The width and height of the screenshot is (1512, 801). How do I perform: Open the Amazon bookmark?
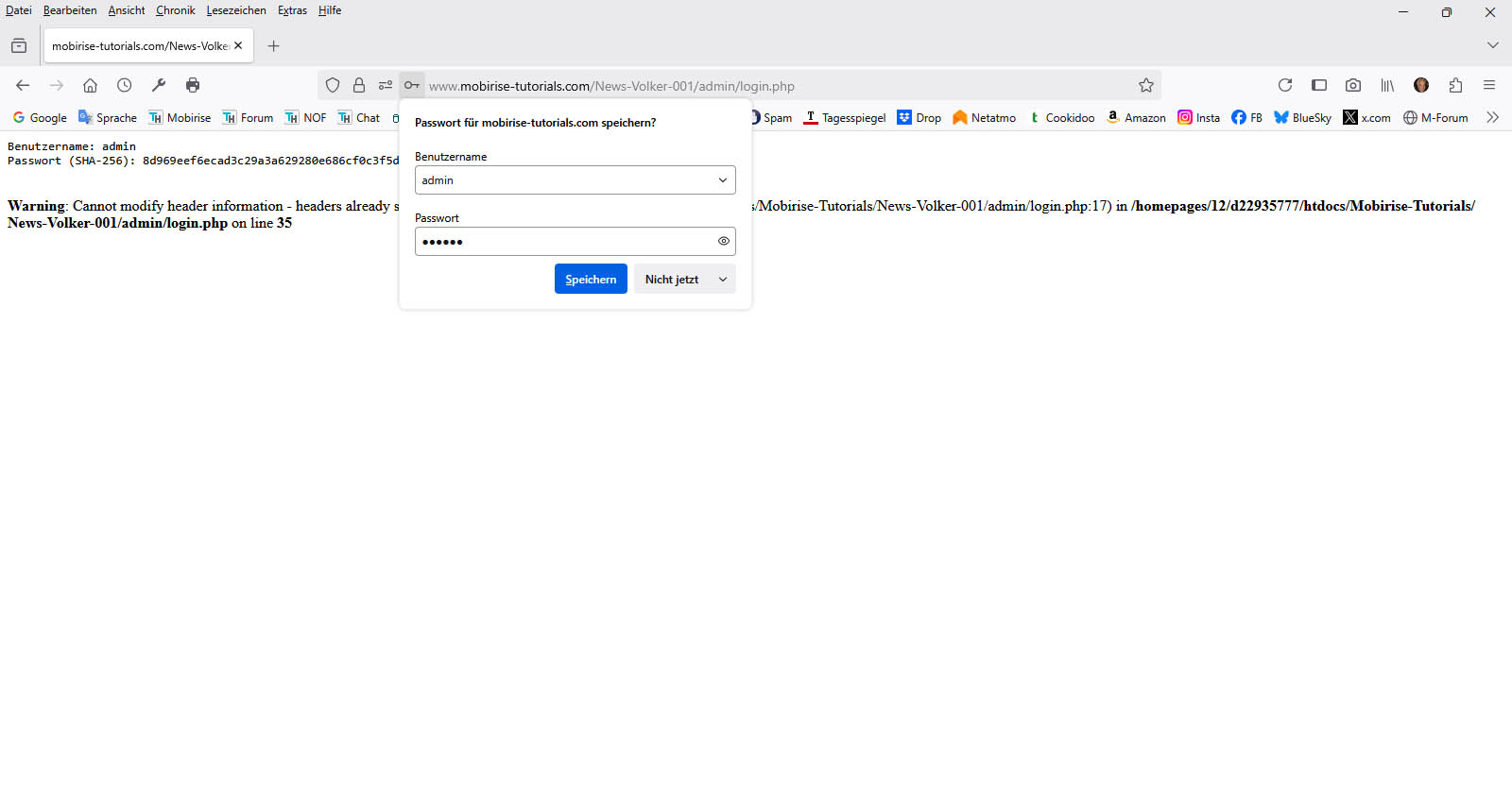(x=1136, y=118)
